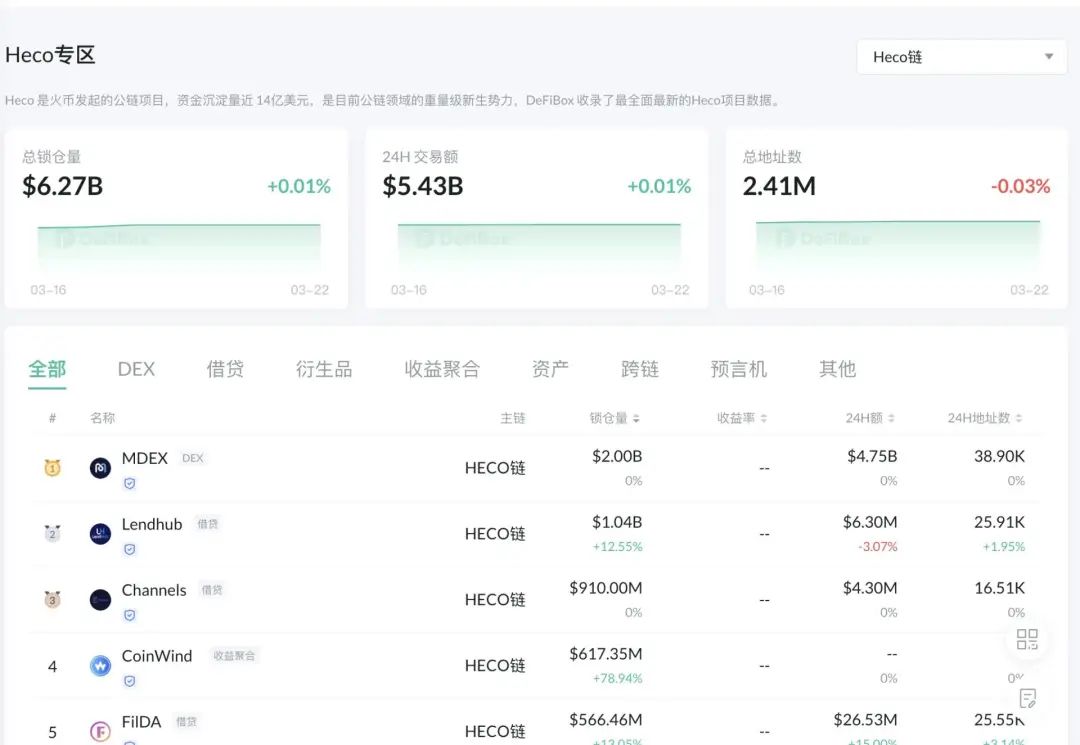Switch to the 预言机 tab

[738, 369]
